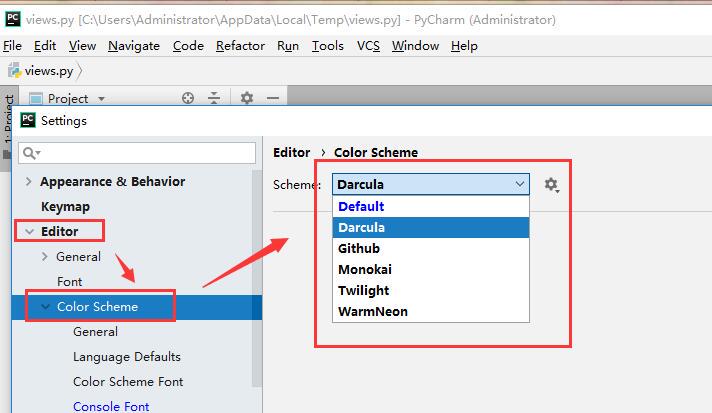Click the settings tree vertical scrollbar
The height and width of the screenshot is (413, 712).
tap(257, 279)
